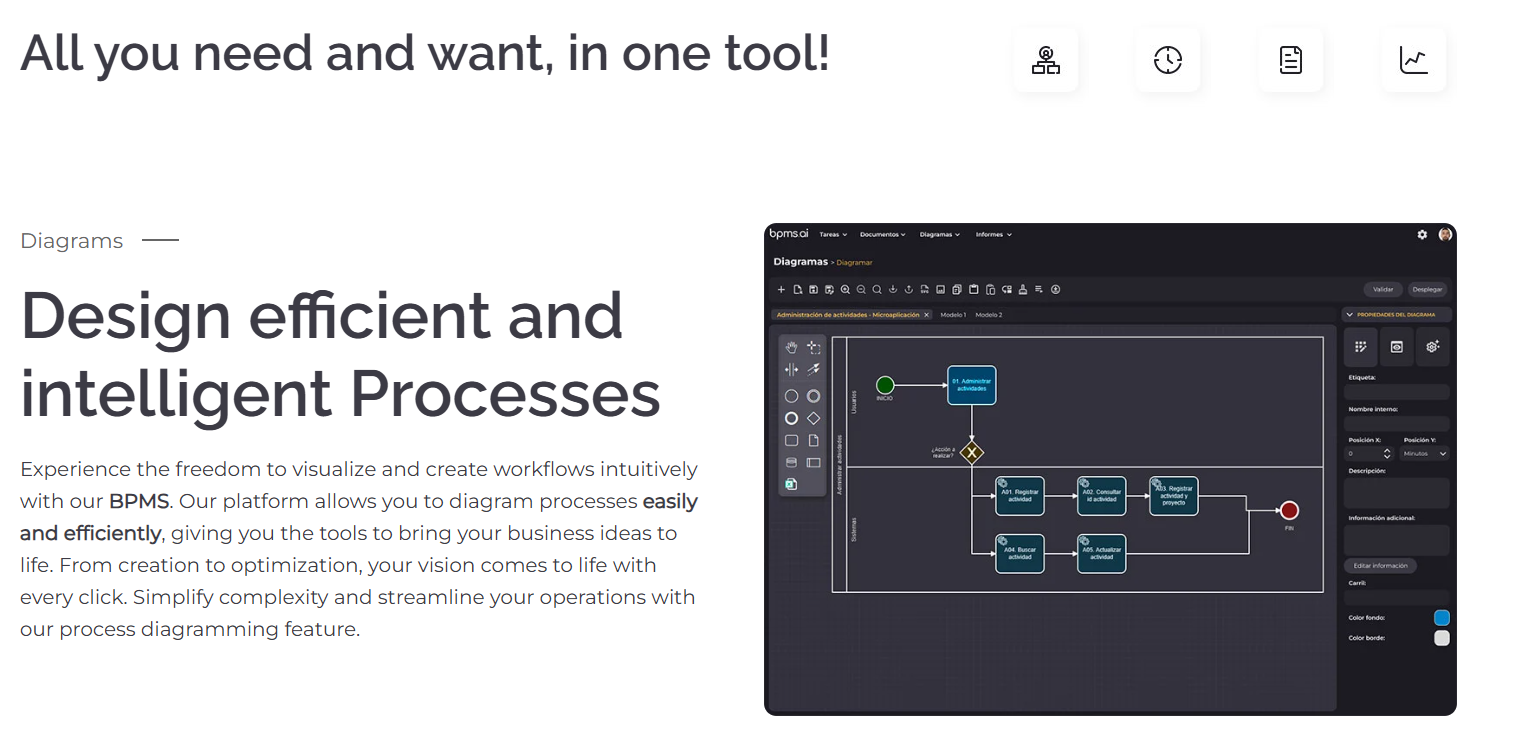
Task: Close the Administración de actividades tab
Action: click(927, 315)
